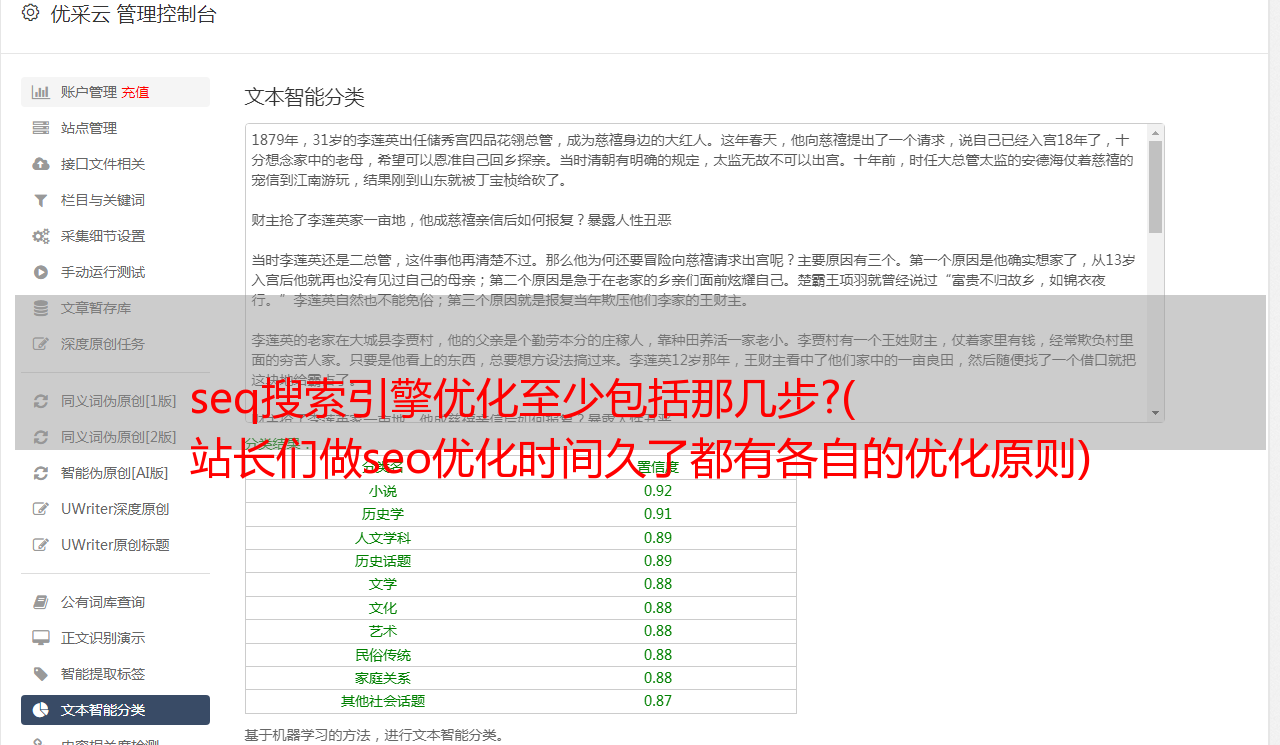Click the 0.92 confidence value
Viewport: 1280px width, 745px height.
(x=658, y=491)
